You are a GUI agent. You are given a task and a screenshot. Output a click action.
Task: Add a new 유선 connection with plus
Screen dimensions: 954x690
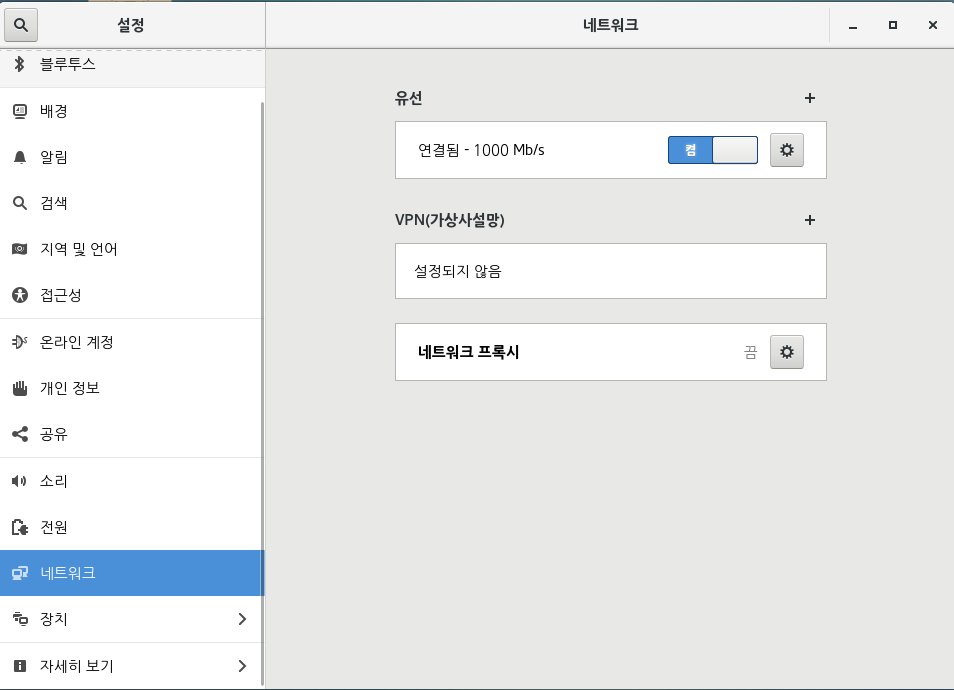[x=809, y=98]
